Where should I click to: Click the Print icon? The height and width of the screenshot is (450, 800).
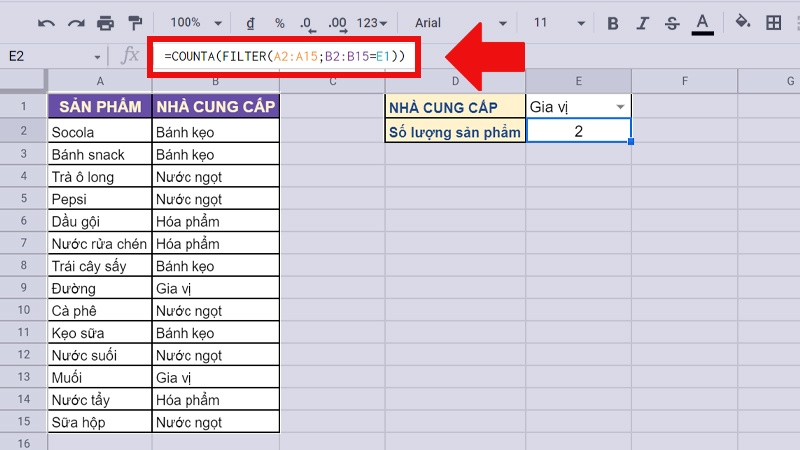pos(106,23)
